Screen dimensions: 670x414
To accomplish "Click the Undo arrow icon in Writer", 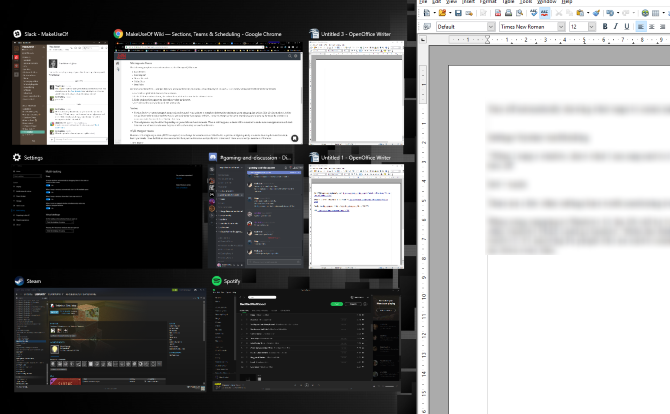I will click(x=610, y=13).
